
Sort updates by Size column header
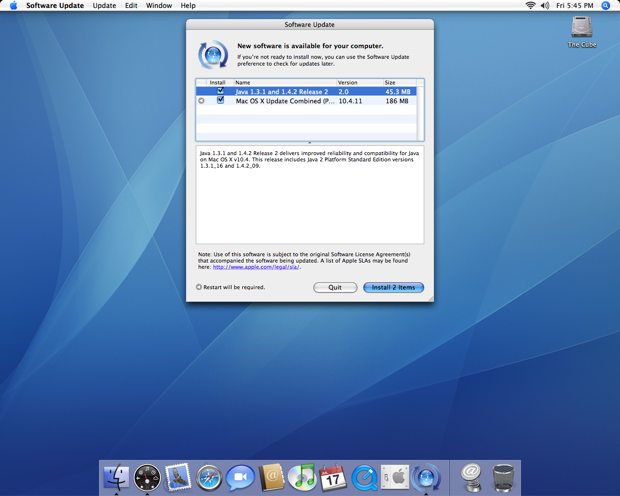tap(399, 82)
